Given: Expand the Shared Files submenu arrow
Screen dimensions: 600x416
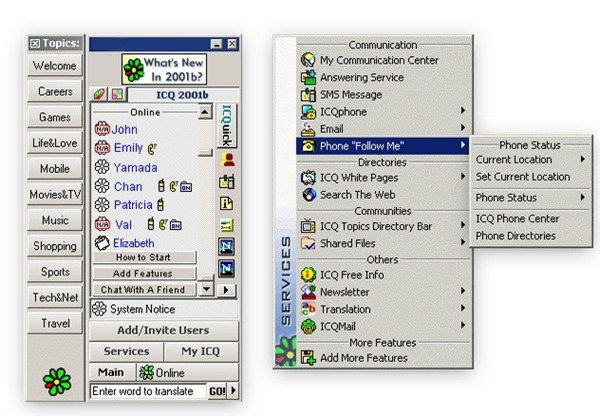Looking at the screenshot, I should tap(463, 242).
